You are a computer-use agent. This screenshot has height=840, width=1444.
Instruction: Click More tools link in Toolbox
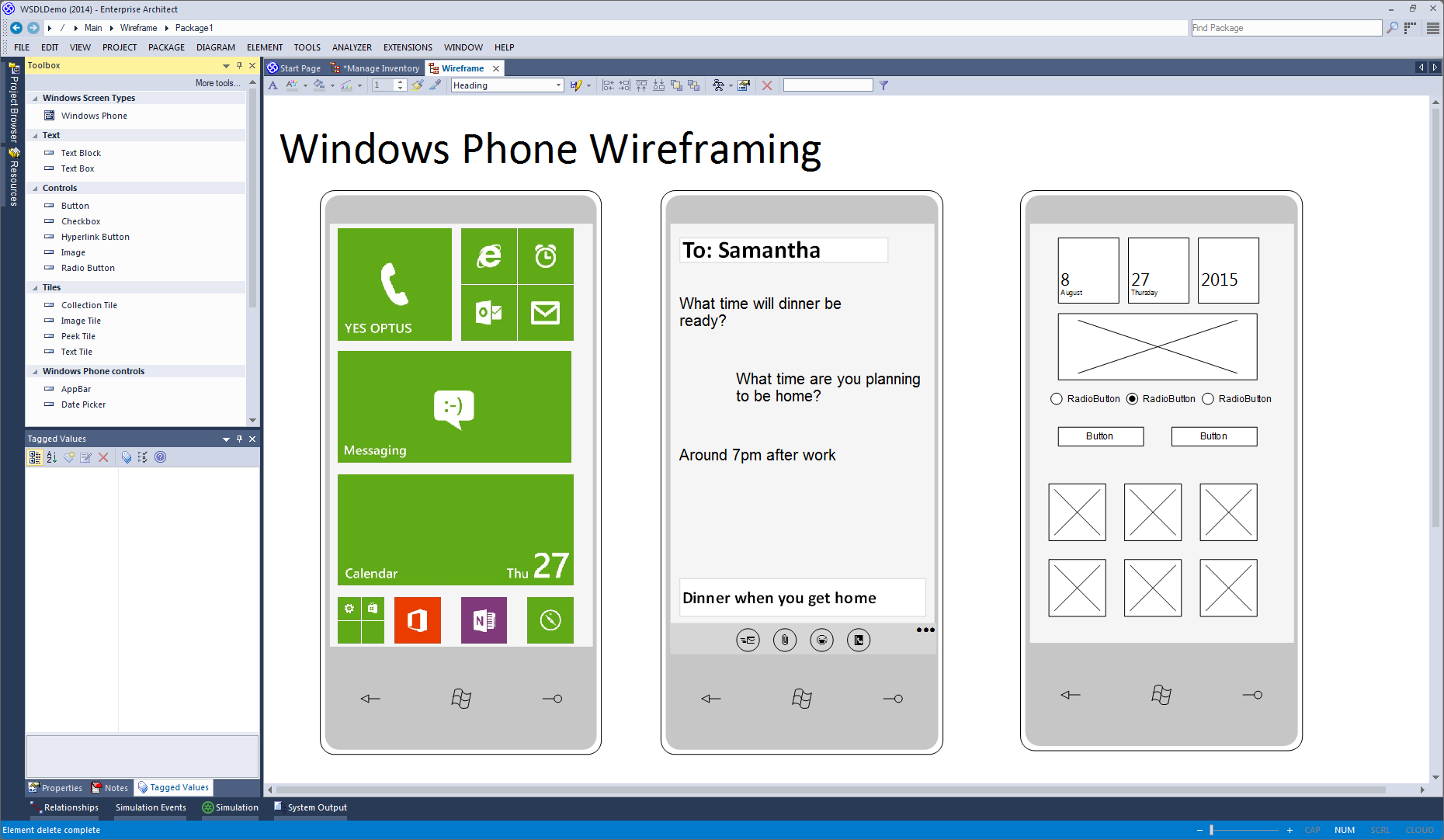click(x=217, y=83)
